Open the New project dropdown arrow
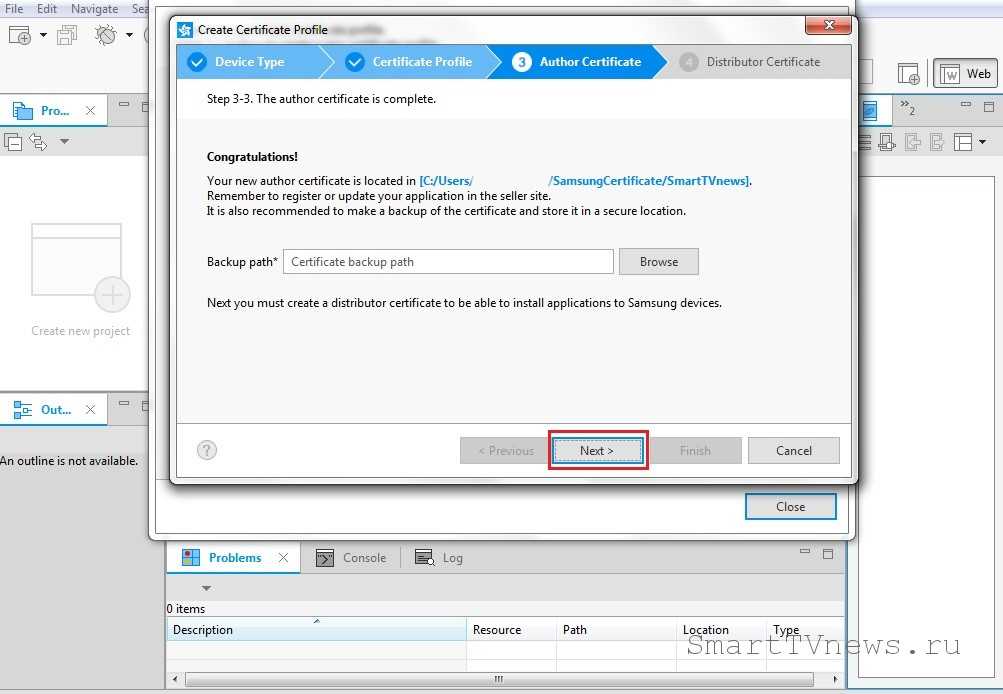Image resolution: width=1003 pixels, height=694 pixels. click(x=43, y=35)
